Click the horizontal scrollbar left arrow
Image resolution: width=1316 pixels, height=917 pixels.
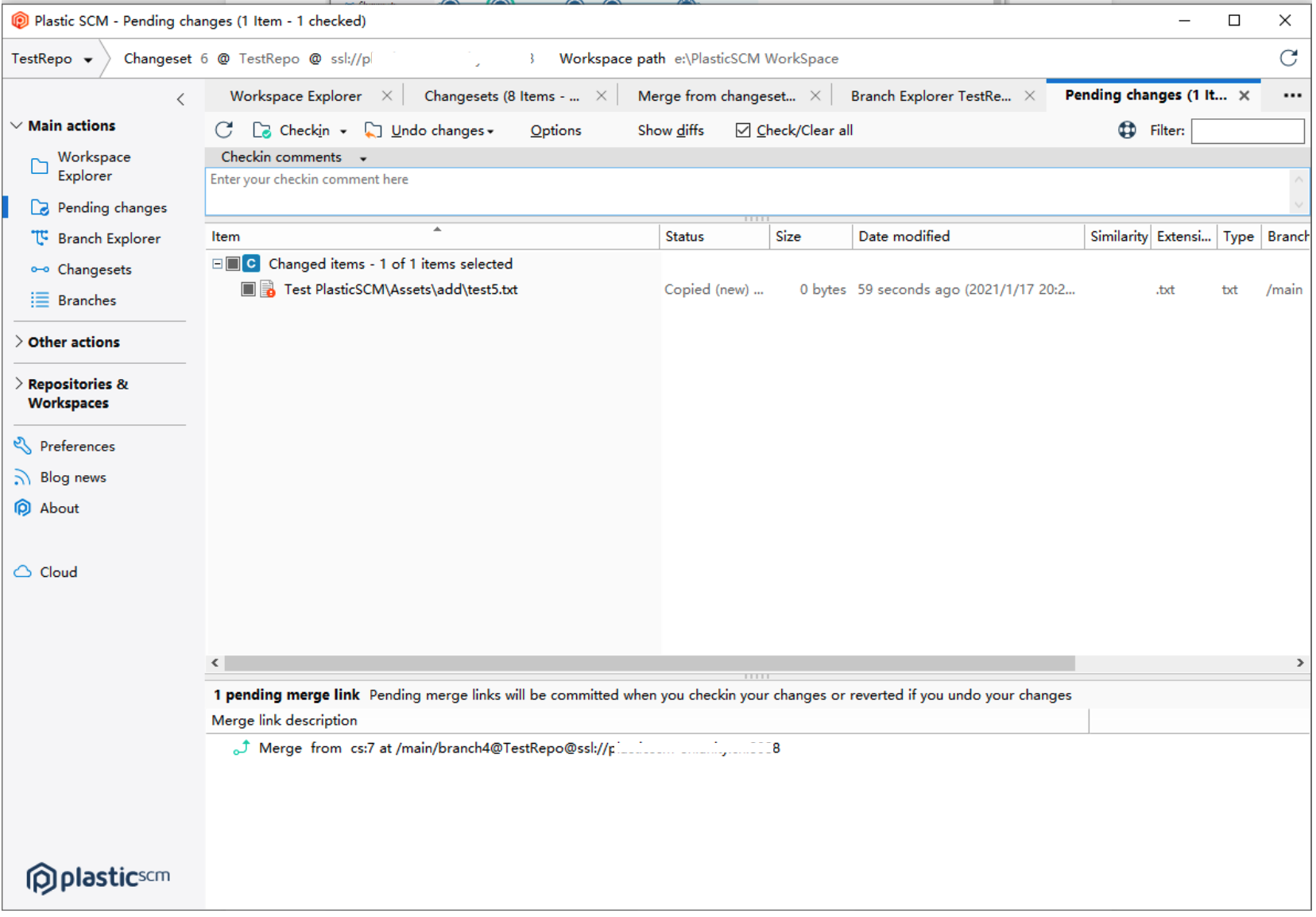pyautogui.click(x=215, y=663)
